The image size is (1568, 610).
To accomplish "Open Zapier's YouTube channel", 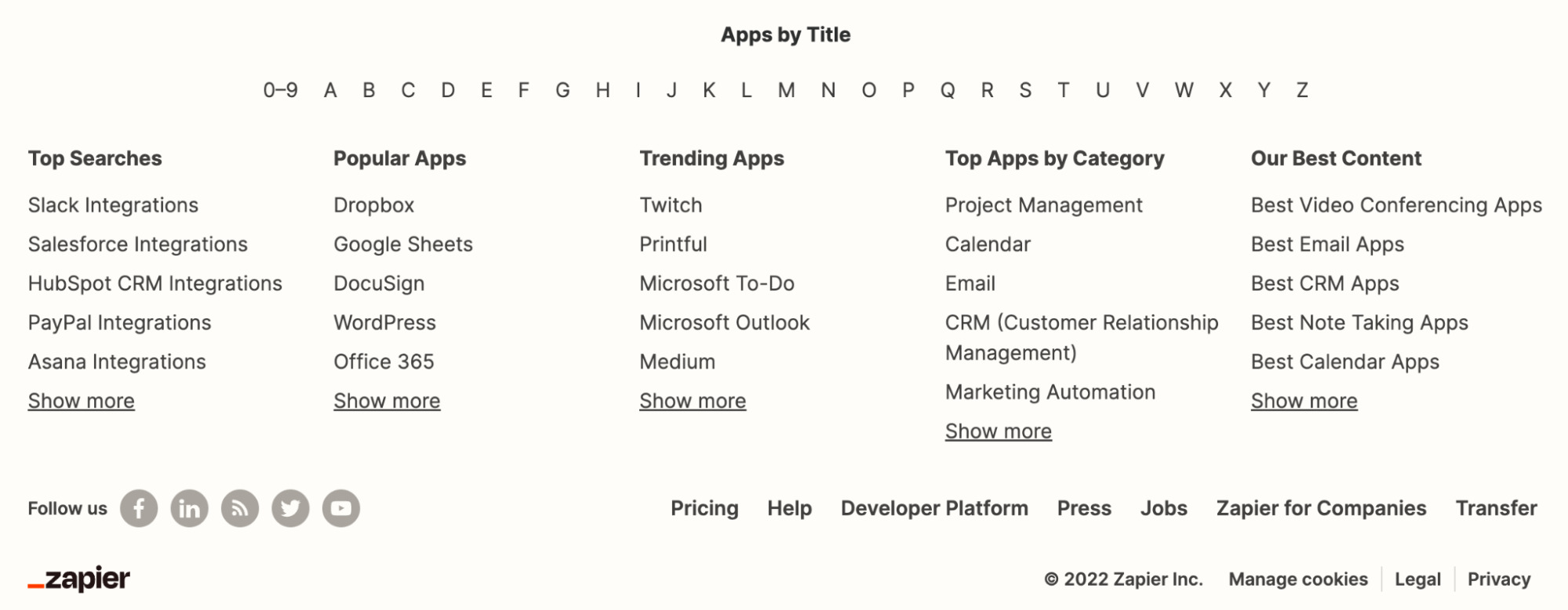I will click(340, 508).
